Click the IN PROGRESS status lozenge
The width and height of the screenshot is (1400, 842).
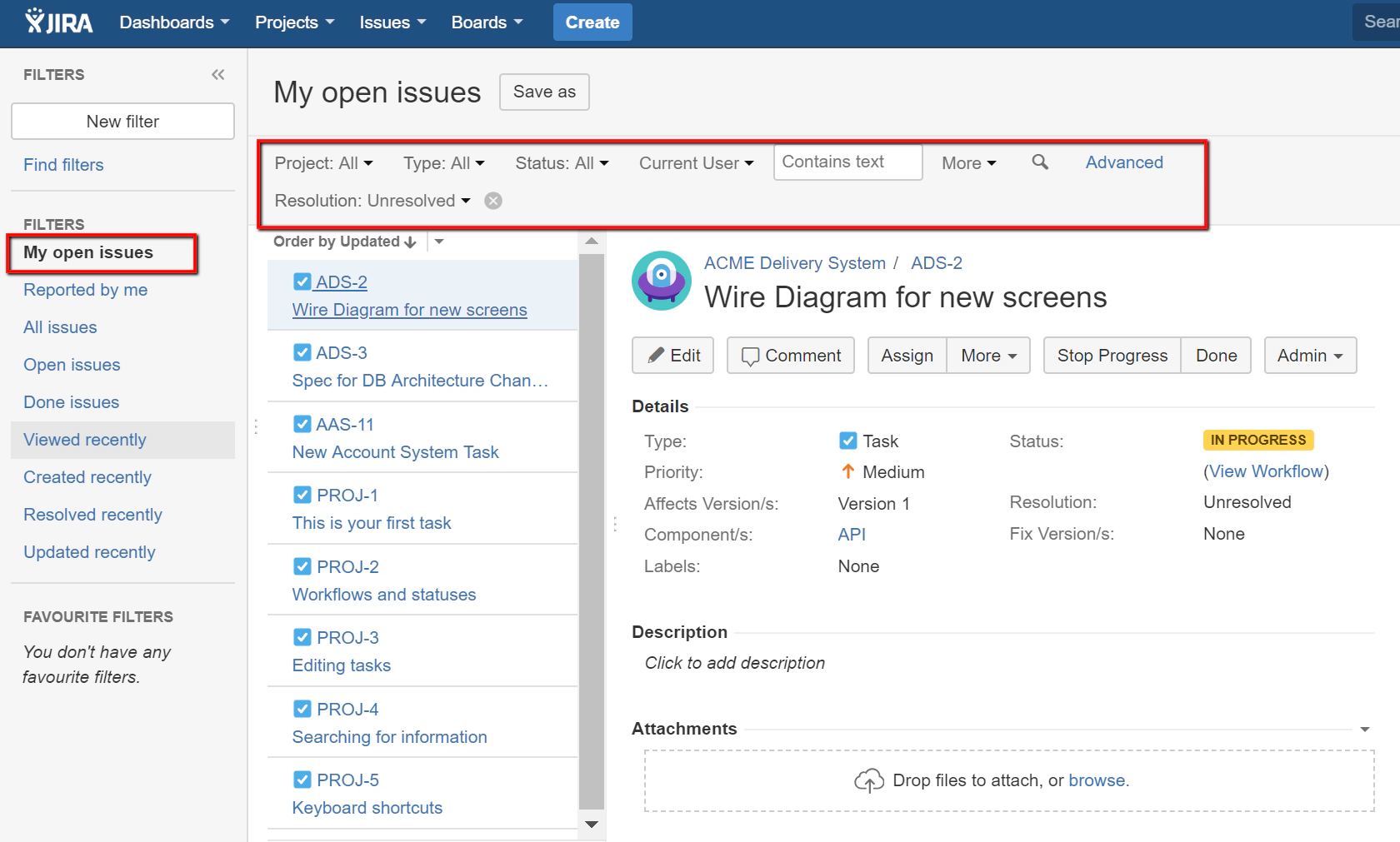(x=1257, y=440)
